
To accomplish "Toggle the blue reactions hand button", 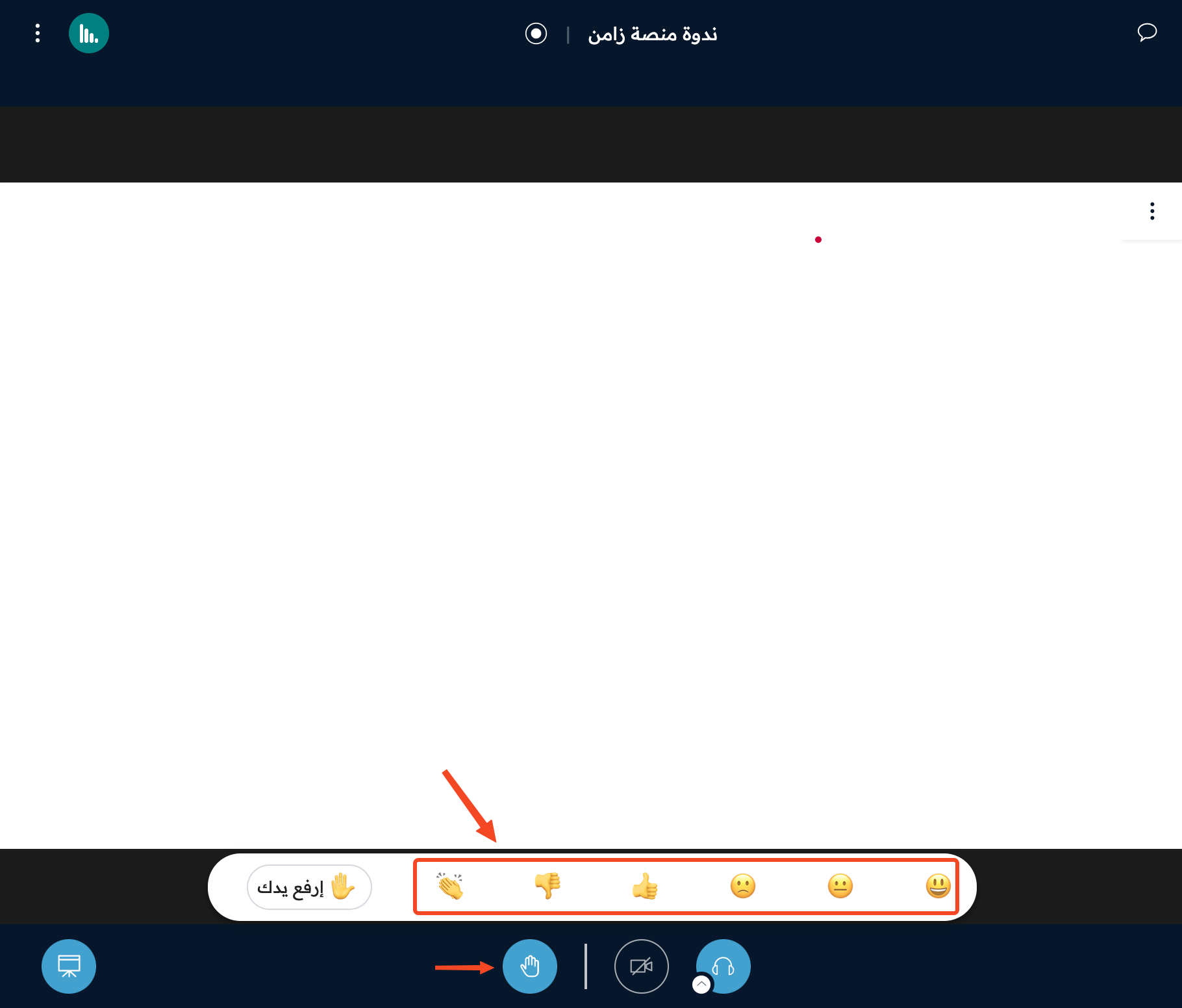I will (530, 966).
